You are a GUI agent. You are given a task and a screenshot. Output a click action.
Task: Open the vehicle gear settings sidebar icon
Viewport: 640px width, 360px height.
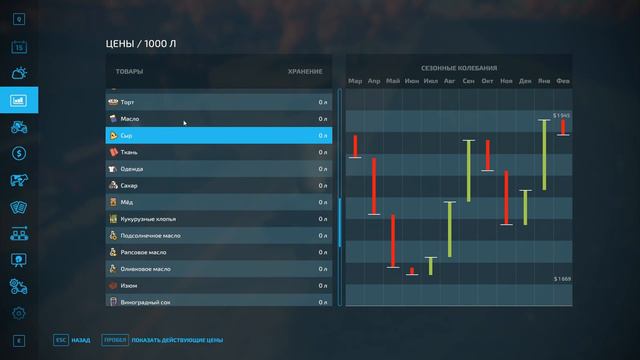19,287
